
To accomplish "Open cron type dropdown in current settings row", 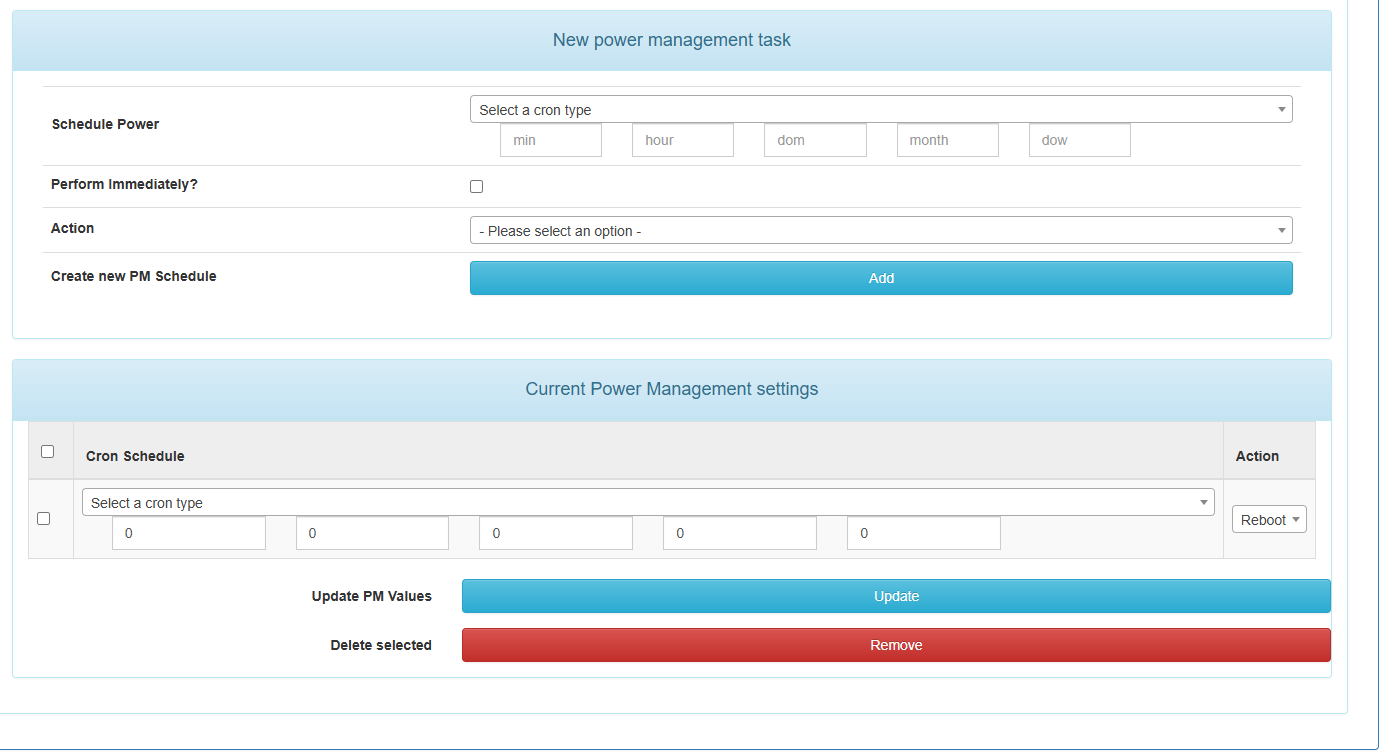I will click(x=647, y=502).
